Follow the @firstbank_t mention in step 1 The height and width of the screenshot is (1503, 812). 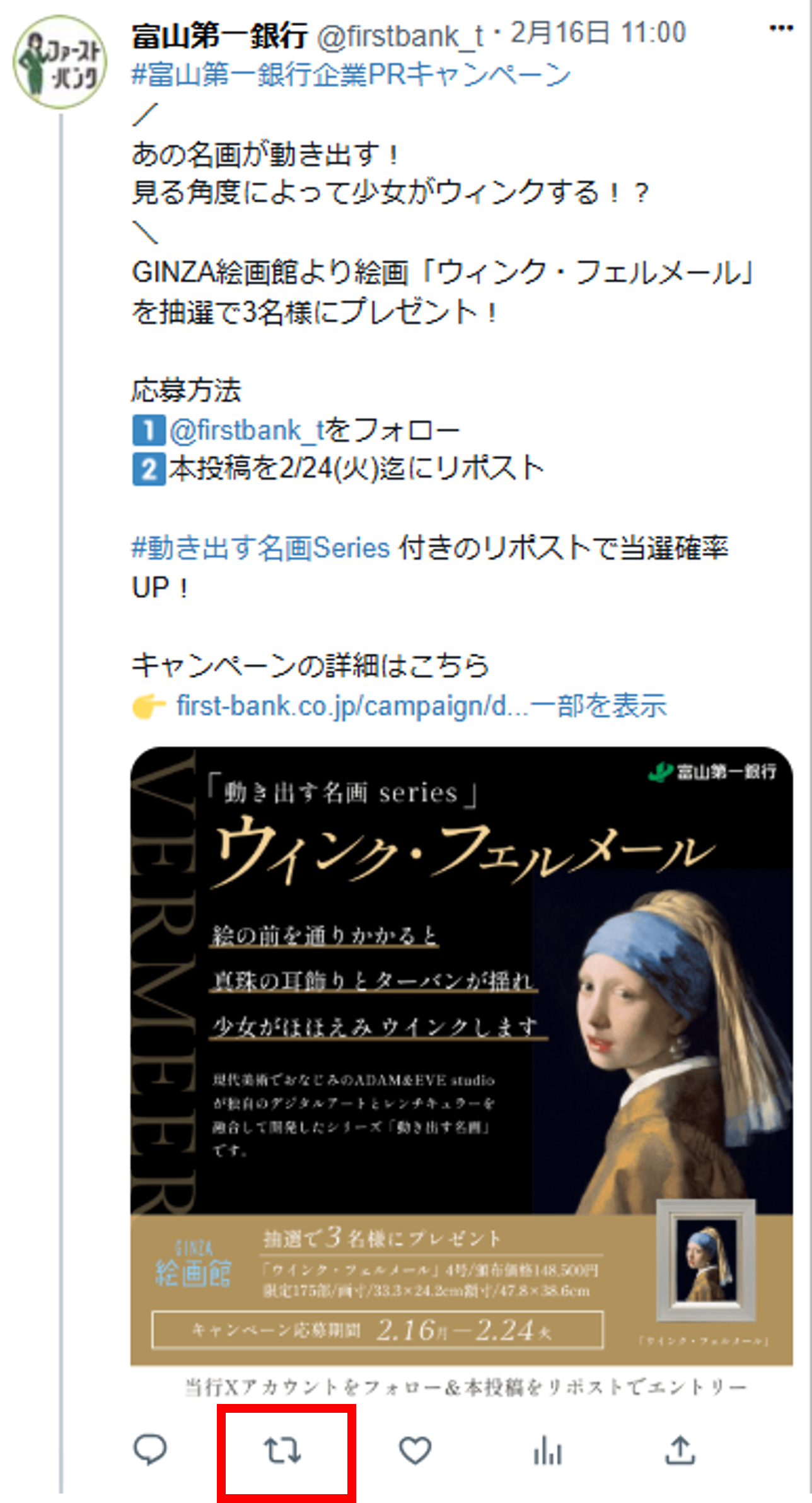(247, 430)
